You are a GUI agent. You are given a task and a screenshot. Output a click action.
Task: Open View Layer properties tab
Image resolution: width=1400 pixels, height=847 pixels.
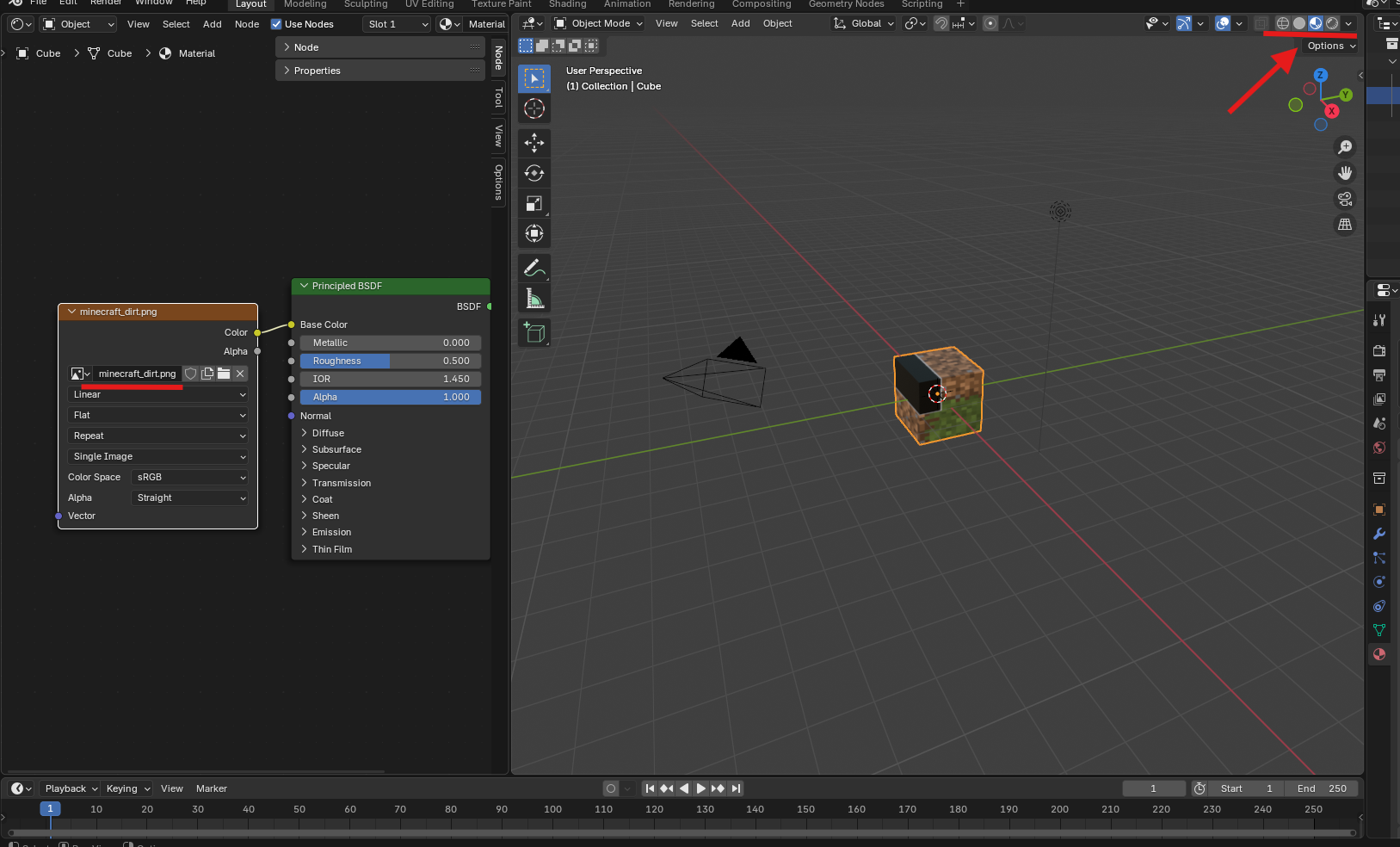point(1379,399)
